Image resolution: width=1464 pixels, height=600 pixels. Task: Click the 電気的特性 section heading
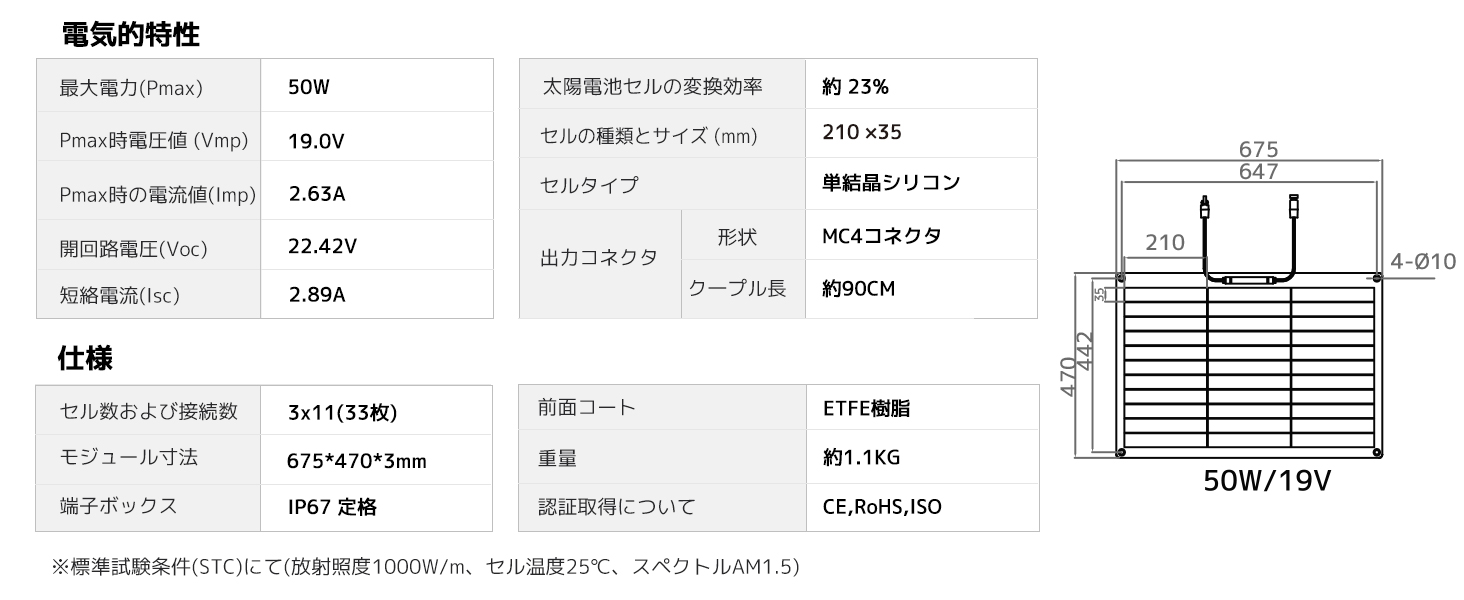130,36
